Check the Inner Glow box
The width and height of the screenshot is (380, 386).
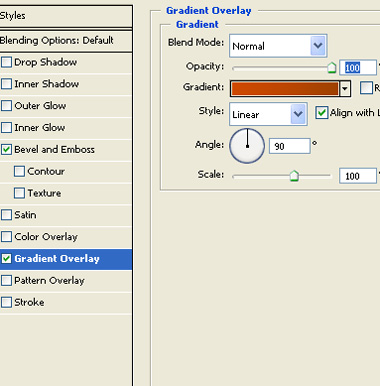6,127
